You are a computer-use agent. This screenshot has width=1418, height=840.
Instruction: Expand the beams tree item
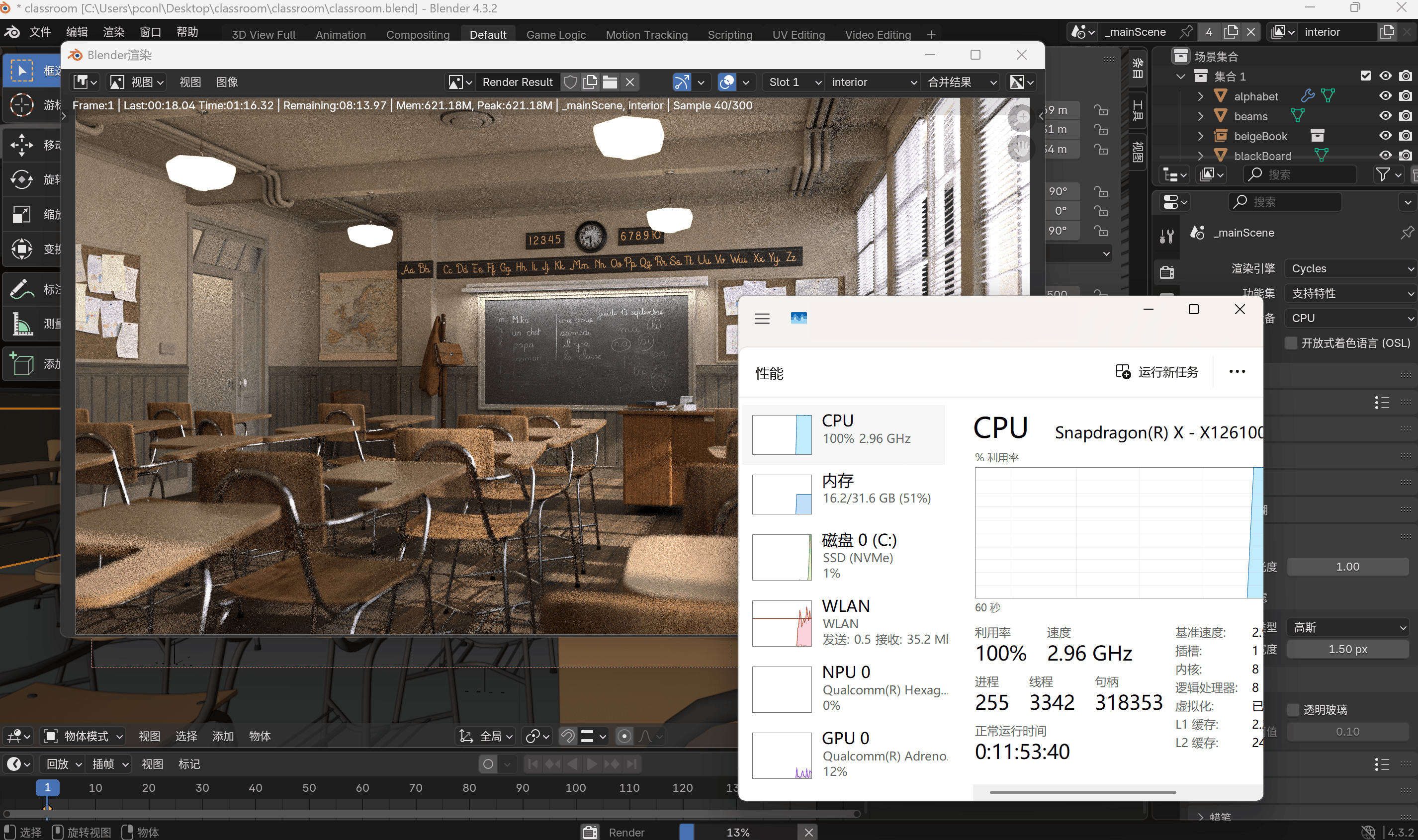1200,116
